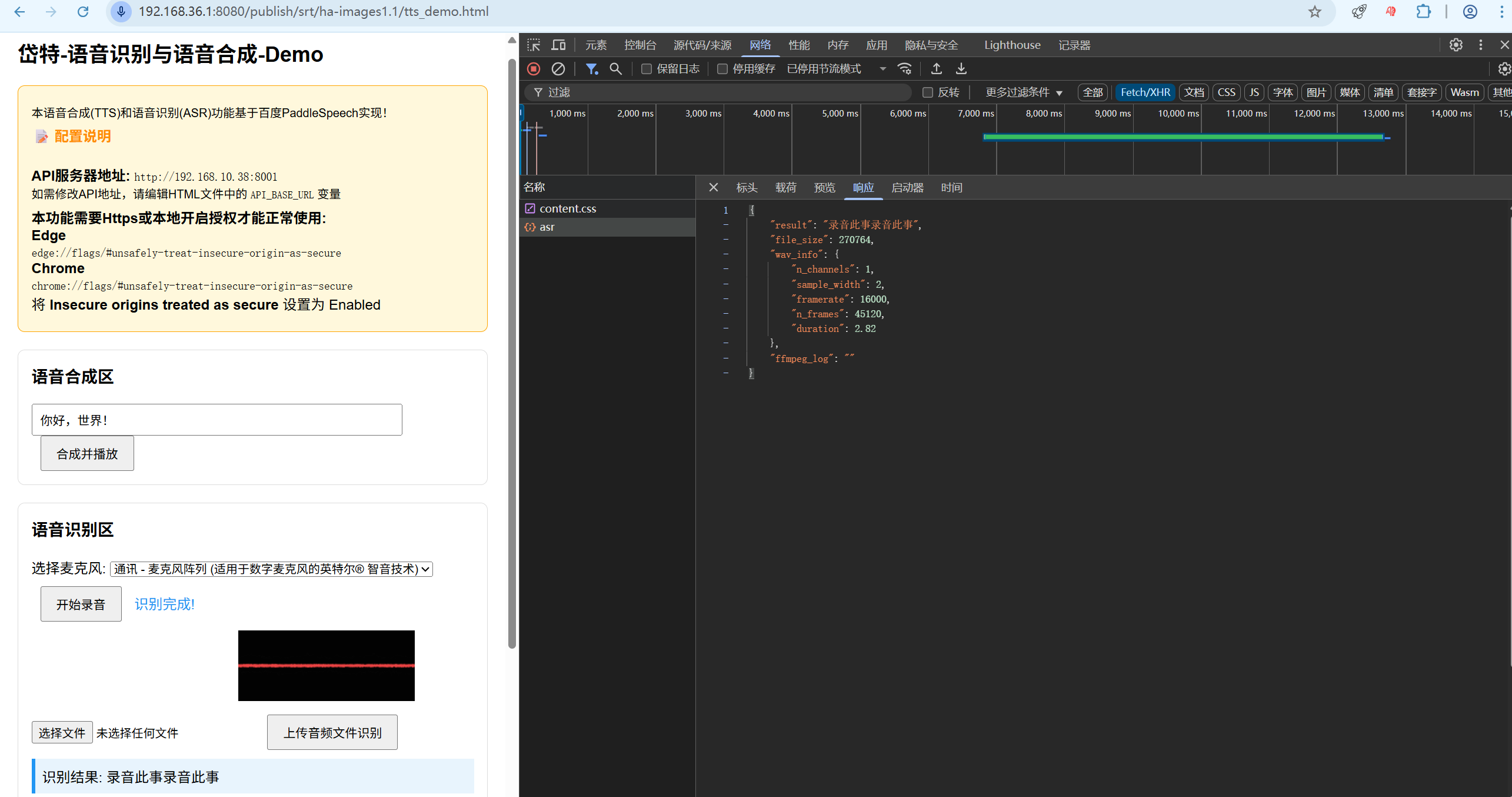The image size is (1512, 797).
Task: Open the 标头 request detail tab
Action: (x=746, y=187)
